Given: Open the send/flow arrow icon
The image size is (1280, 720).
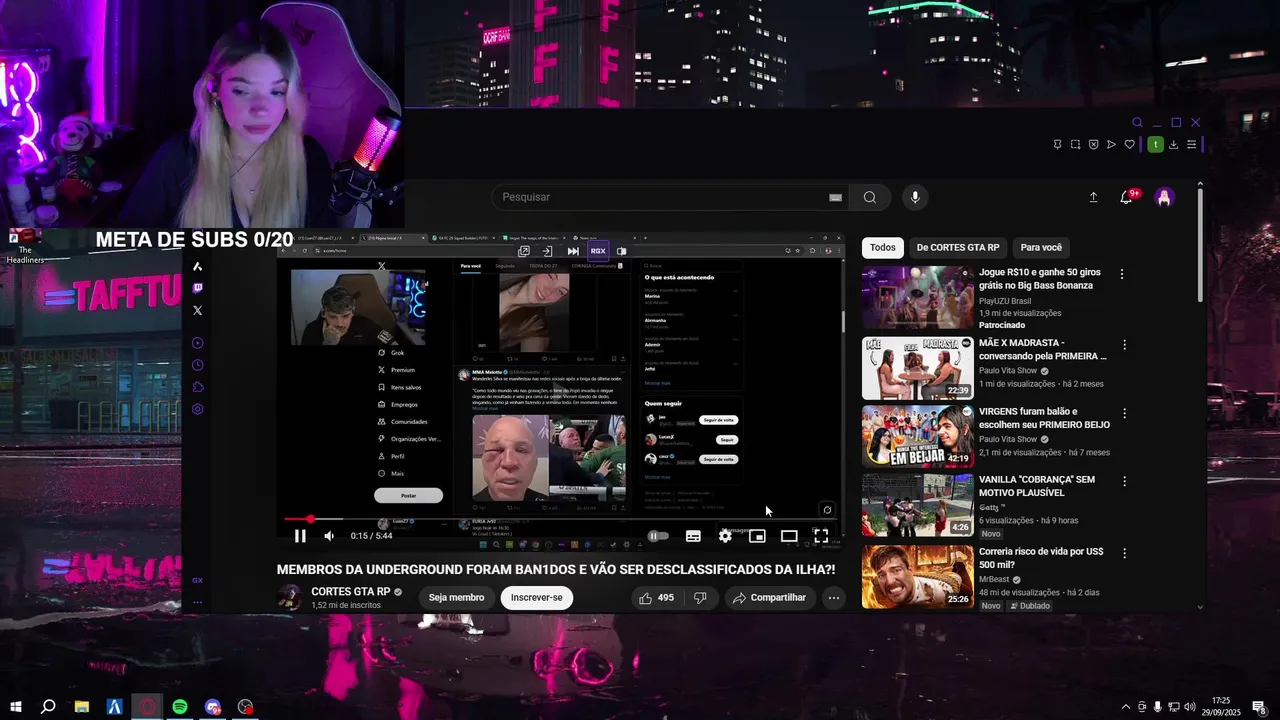Looking at the screenshot, I should coord(1111,145).
